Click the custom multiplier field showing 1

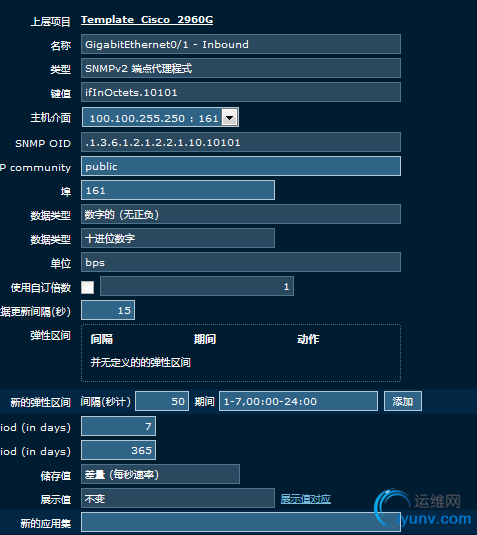click(197, 286)
